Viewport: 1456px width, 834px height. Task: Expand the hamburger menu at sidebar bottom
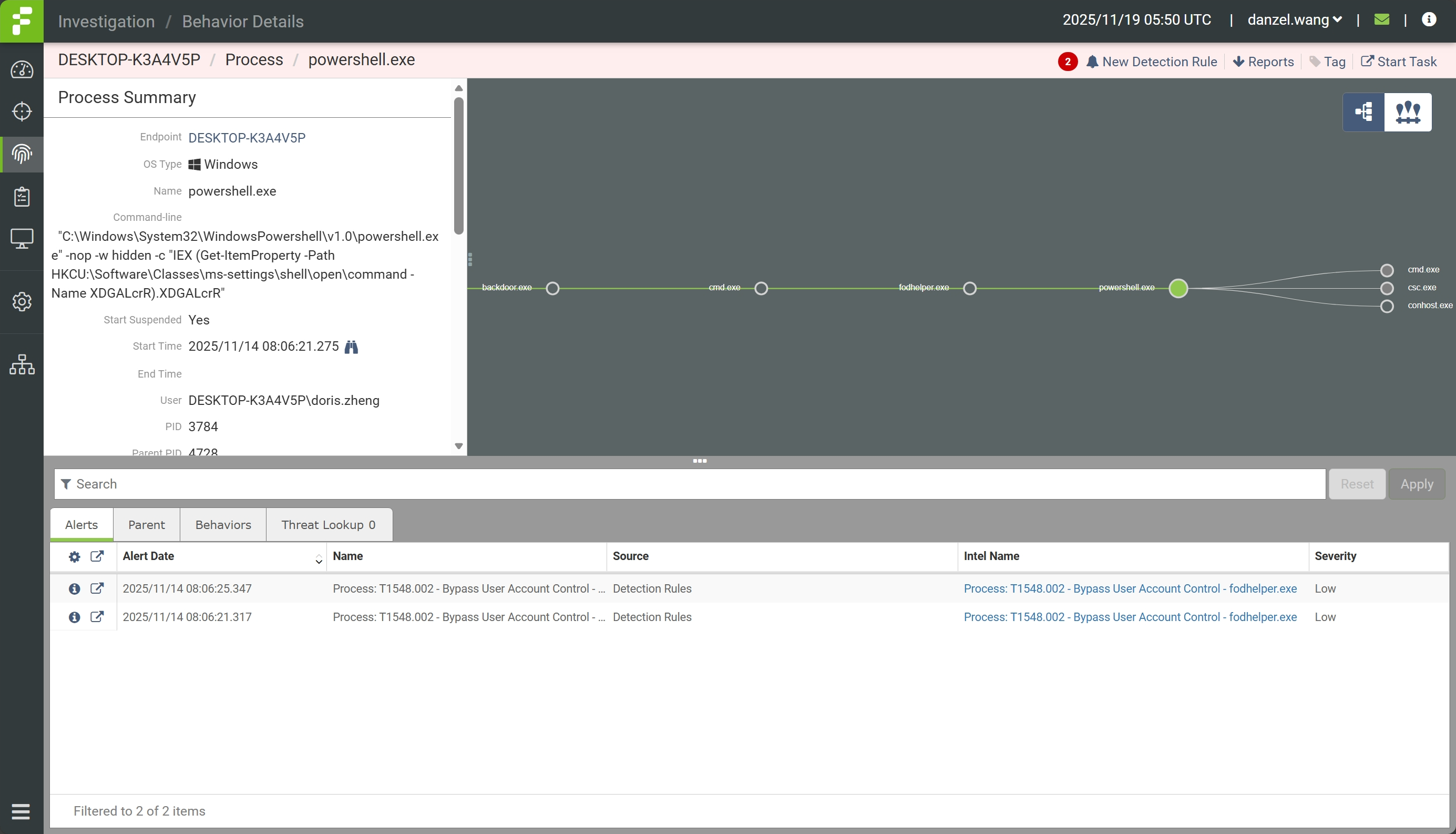[21, 811]
